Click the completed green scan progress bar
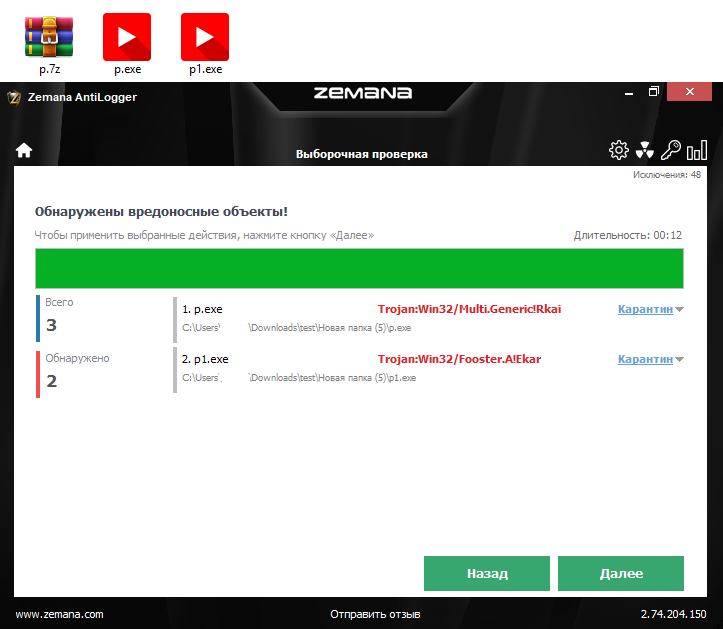 click(359, 268)
